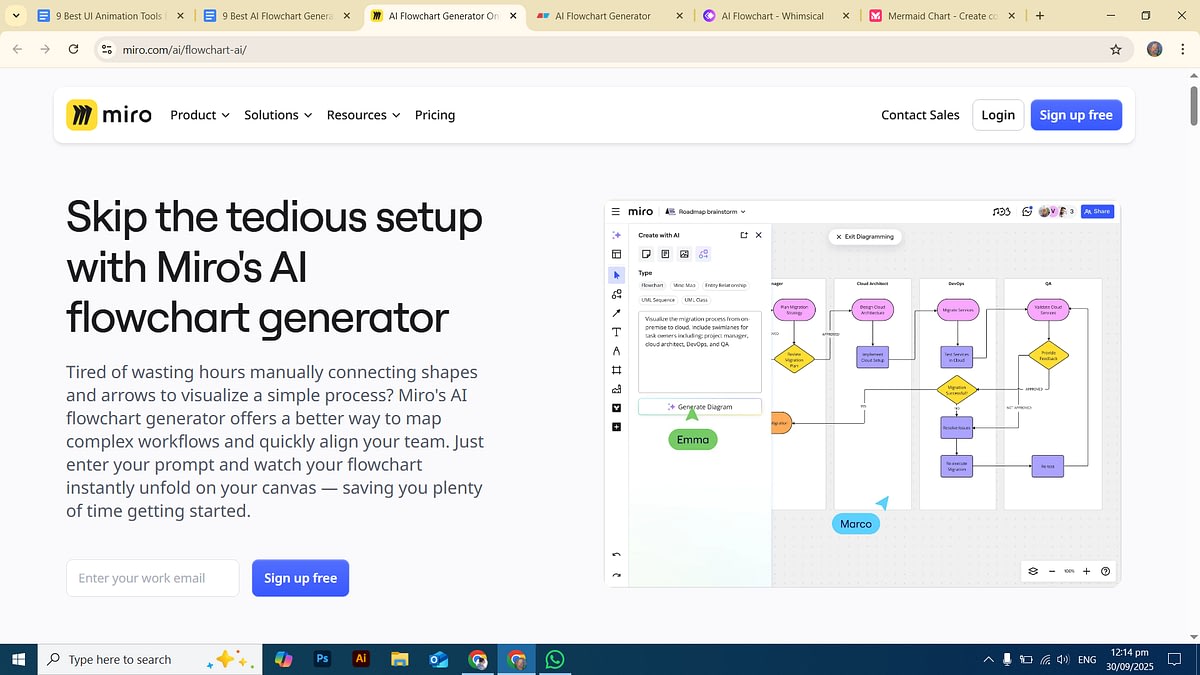Open the Pricing page from the navbar

pyautogui.click(x=435, y=115)
